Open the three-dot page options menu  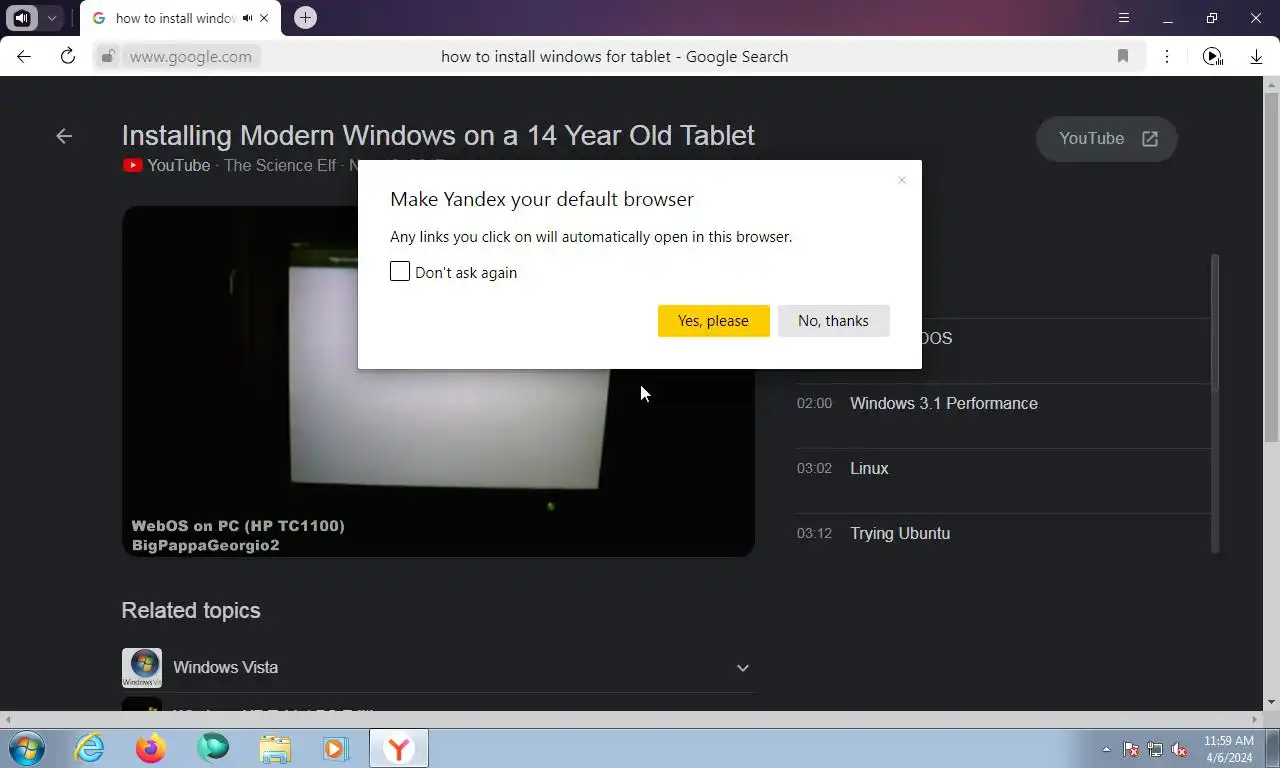(x=1166, y=56)
